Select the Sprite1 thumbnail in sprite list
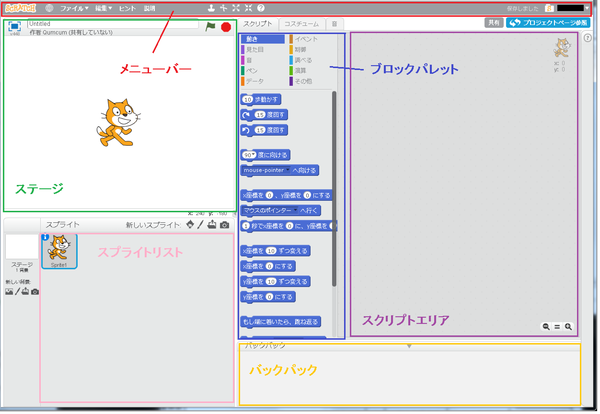600x414 pixels. (59, 251)
